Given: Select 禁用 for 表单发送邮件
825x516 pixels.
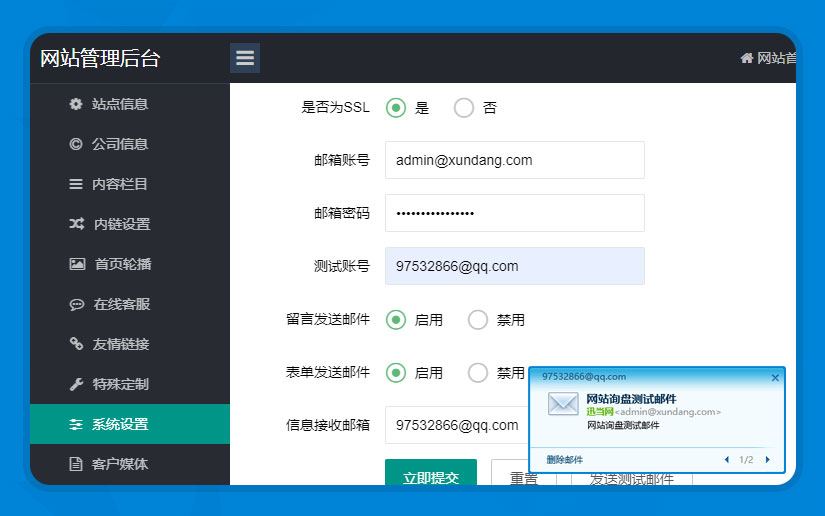Looking at the screenshot, I should pos(478,373).
